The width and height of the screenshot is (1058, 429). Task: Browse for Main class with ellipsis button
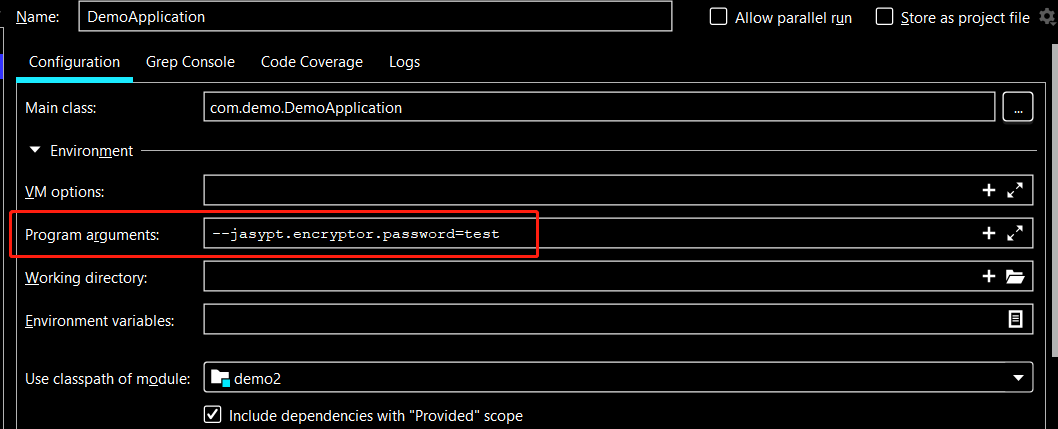click(1017, 108)
